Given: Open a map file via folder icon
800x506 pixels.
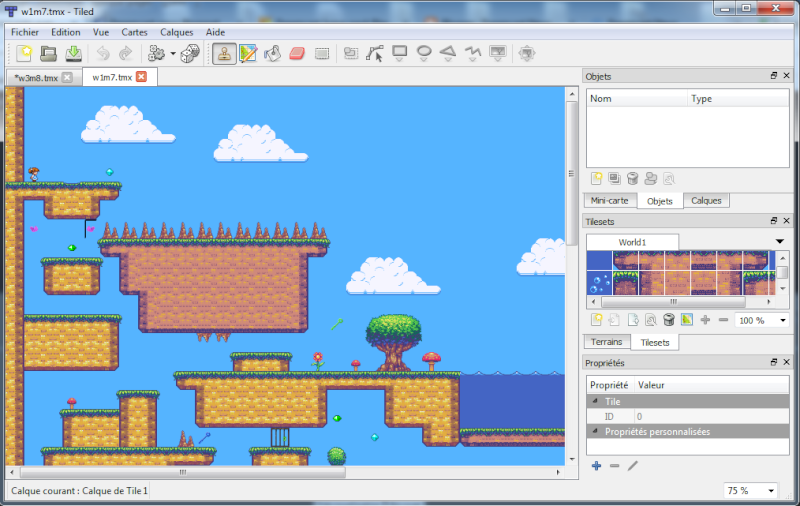Looking at the screenshot, I should [48, 53].
